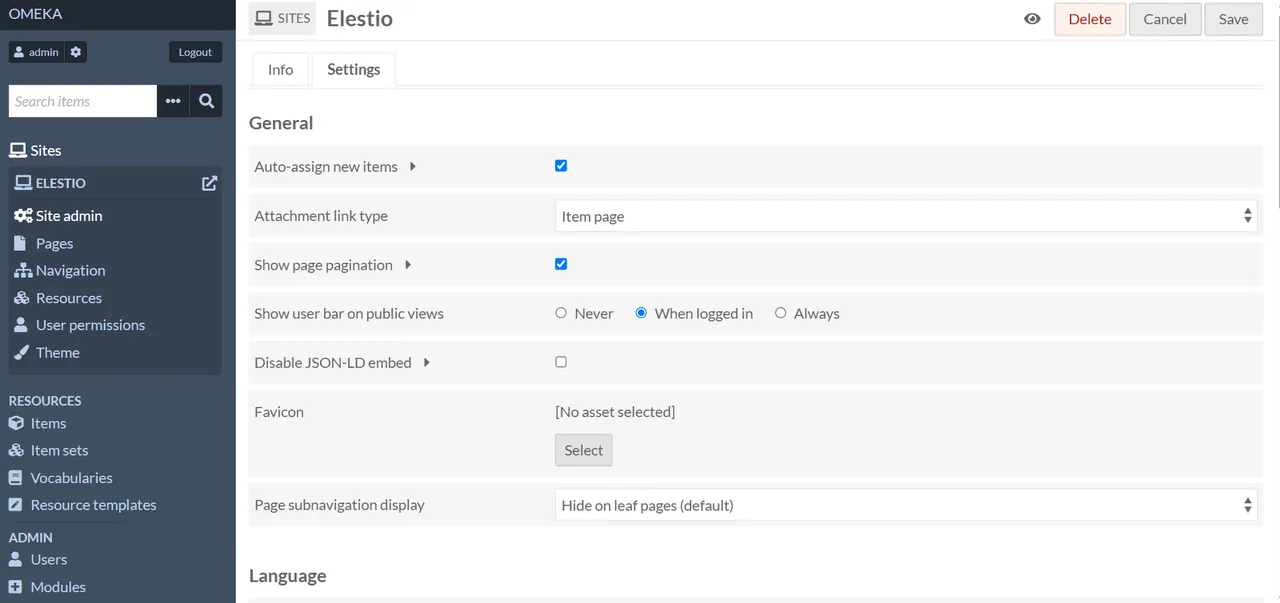Click the Logout button

click(x=195, y=52)
